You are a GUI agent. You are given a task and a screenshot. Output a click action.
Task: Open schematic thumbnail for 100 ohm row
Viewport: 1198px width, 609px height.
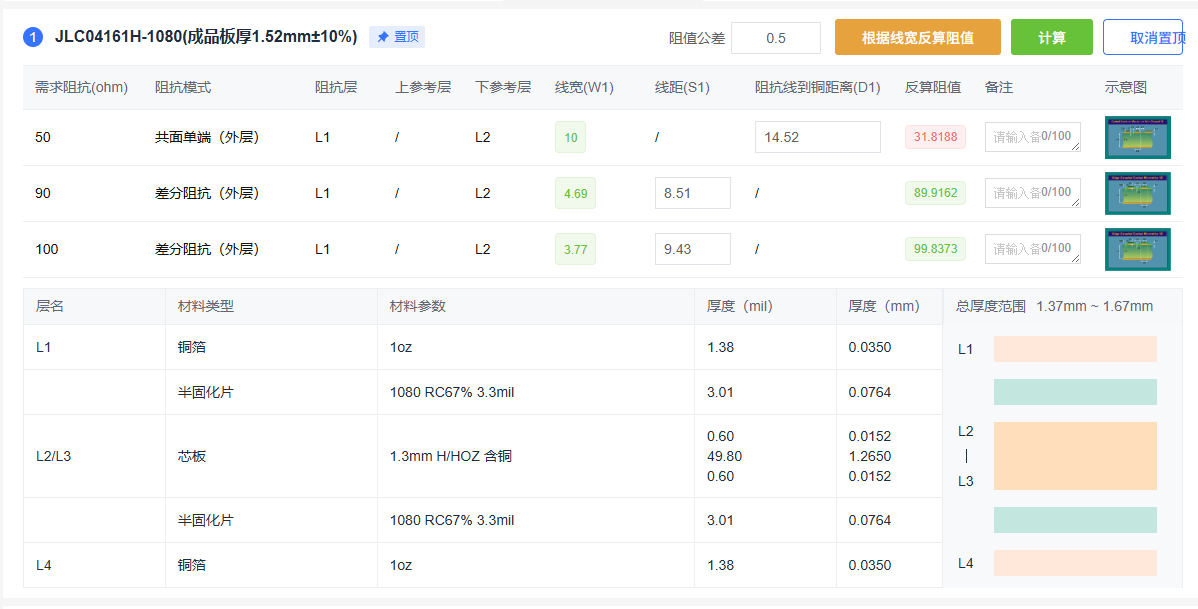[1137, 249]
